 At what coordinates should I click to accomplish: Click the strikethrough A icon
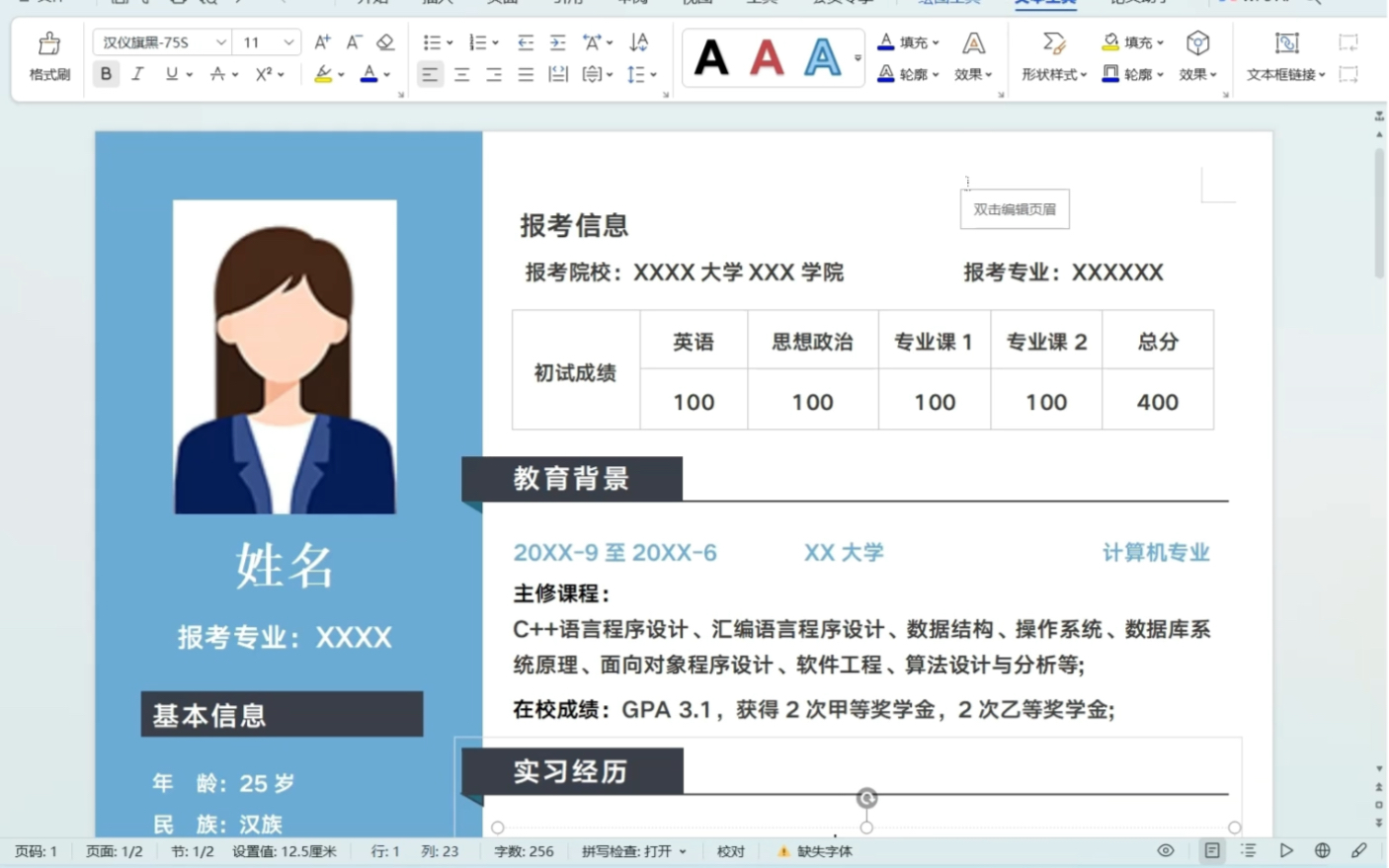point(217,74)
